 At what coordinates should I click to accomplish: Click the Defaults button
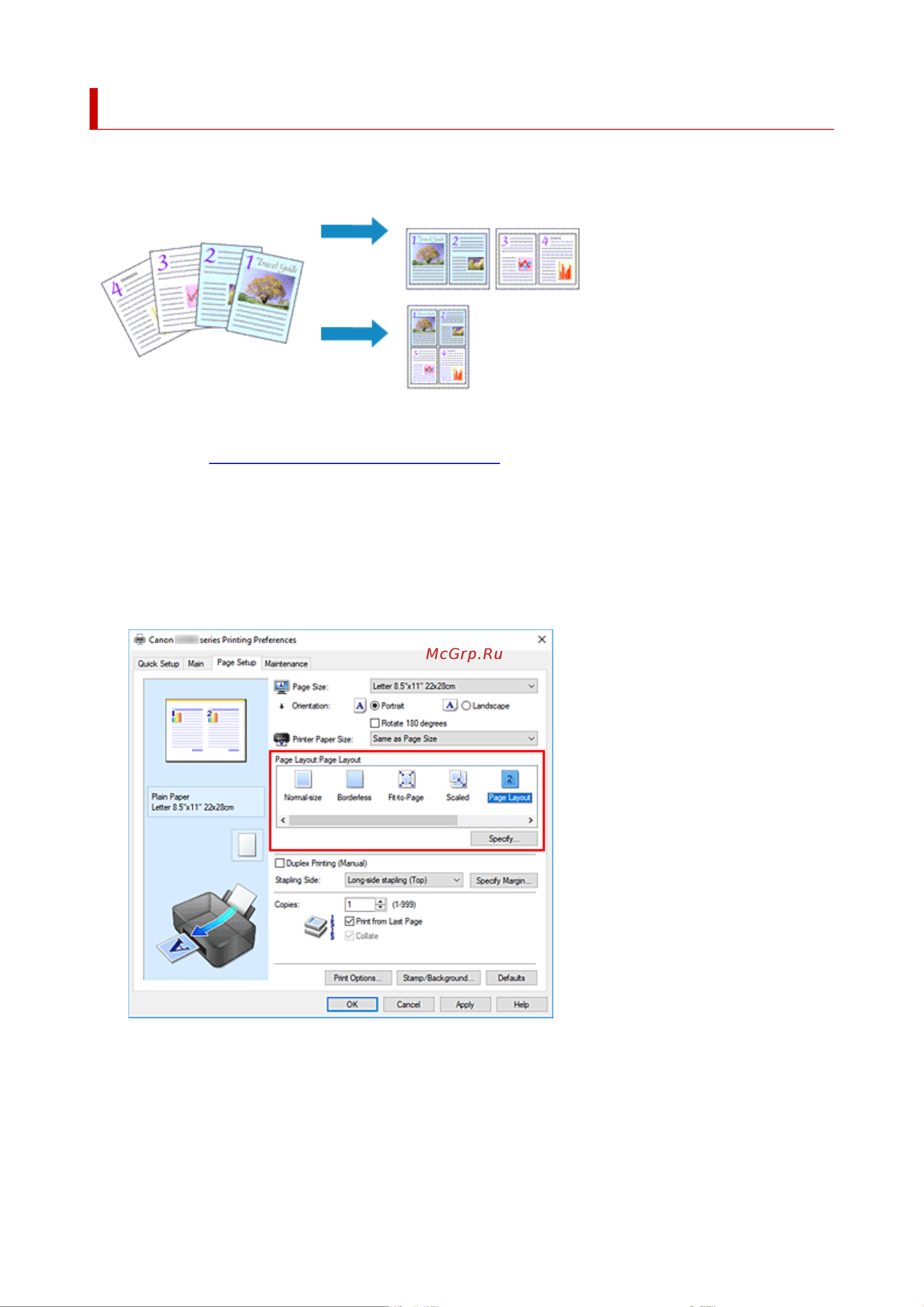[511, 978]
